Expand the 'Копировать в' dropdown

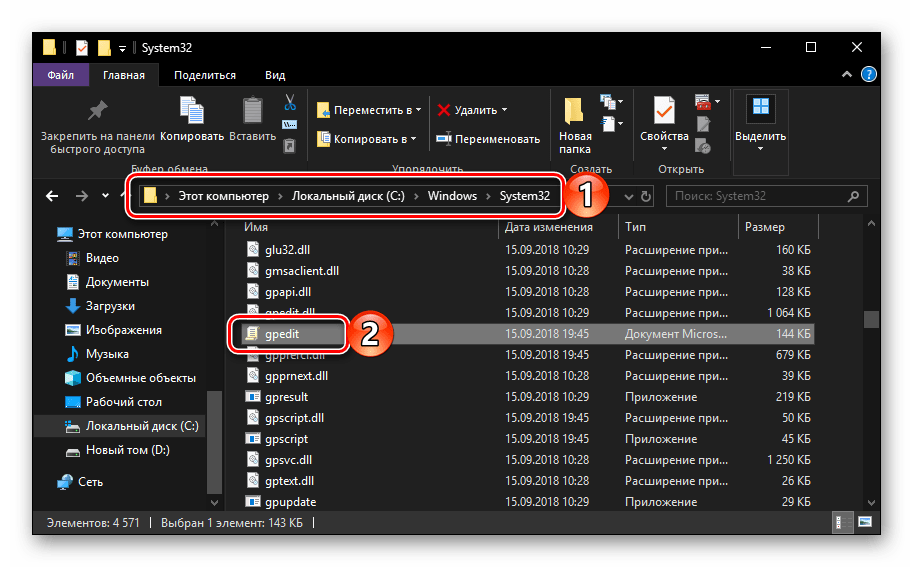point(414,139)
